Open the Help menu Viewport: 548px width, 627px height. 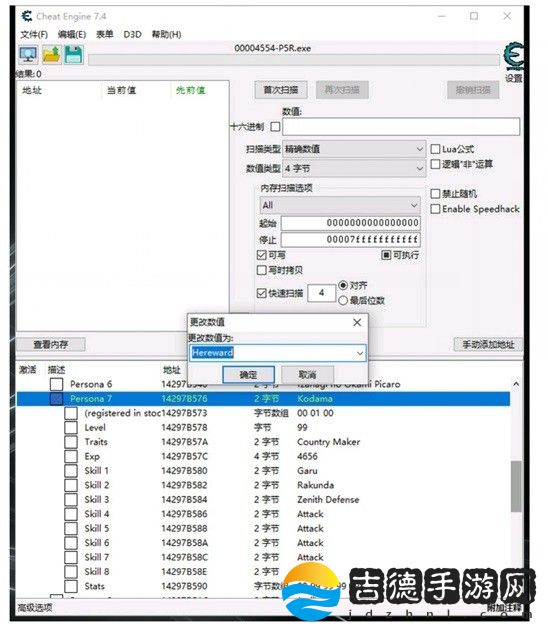(166, 34)
